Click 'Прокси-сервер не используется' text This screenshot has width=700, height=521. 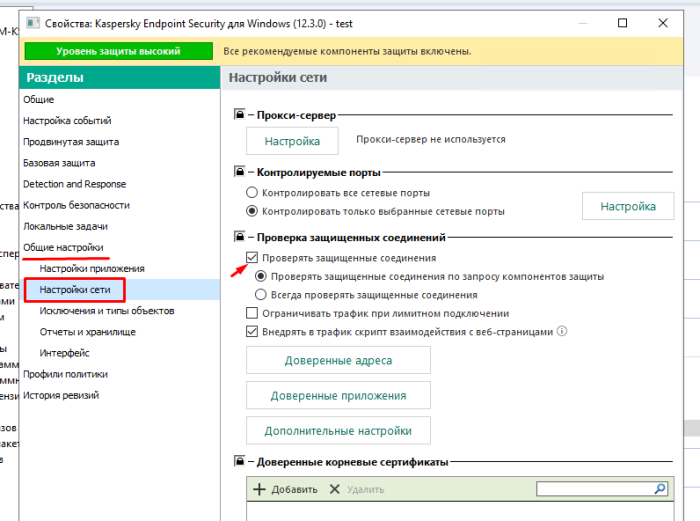pos(431,139)
